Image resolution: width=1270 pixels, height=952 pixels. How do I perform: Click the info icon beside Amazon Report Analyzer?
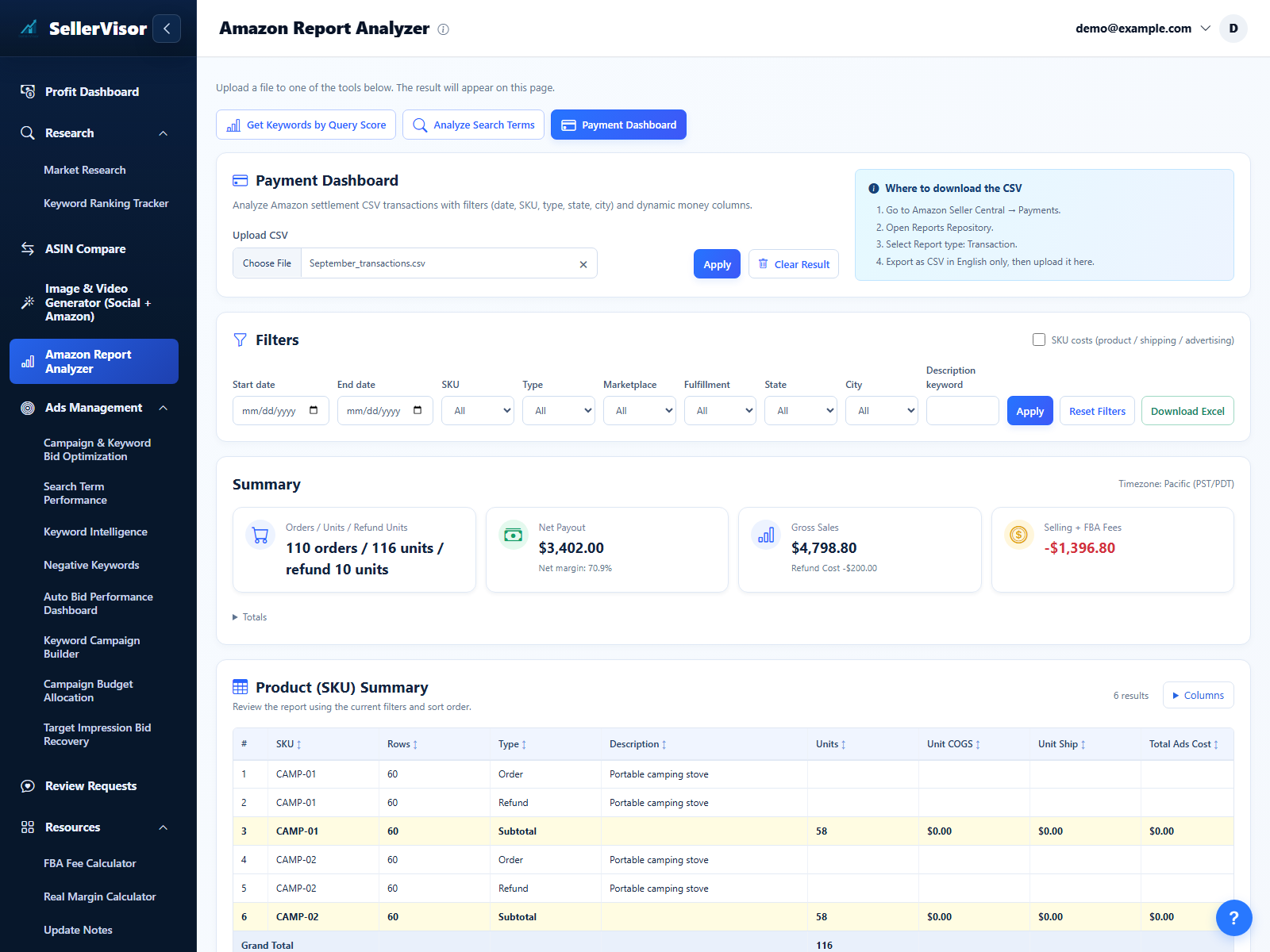coord(444,29)
